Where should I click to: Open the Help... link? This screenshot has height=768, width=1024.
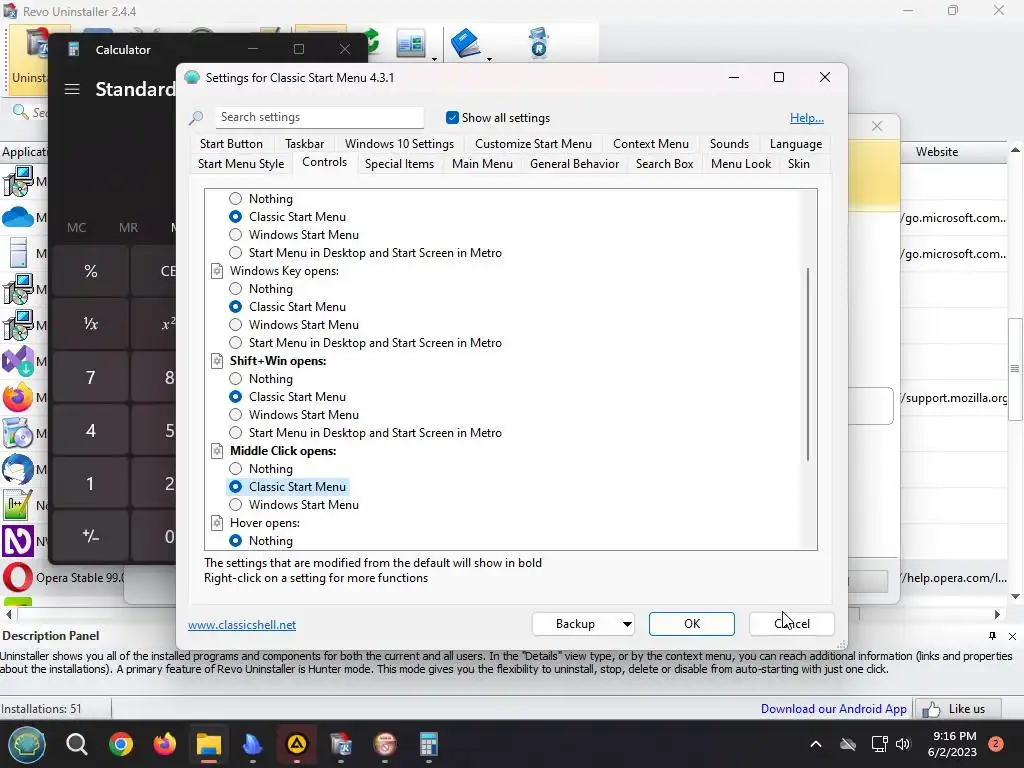pyautogui.click(x=807, y=118)
